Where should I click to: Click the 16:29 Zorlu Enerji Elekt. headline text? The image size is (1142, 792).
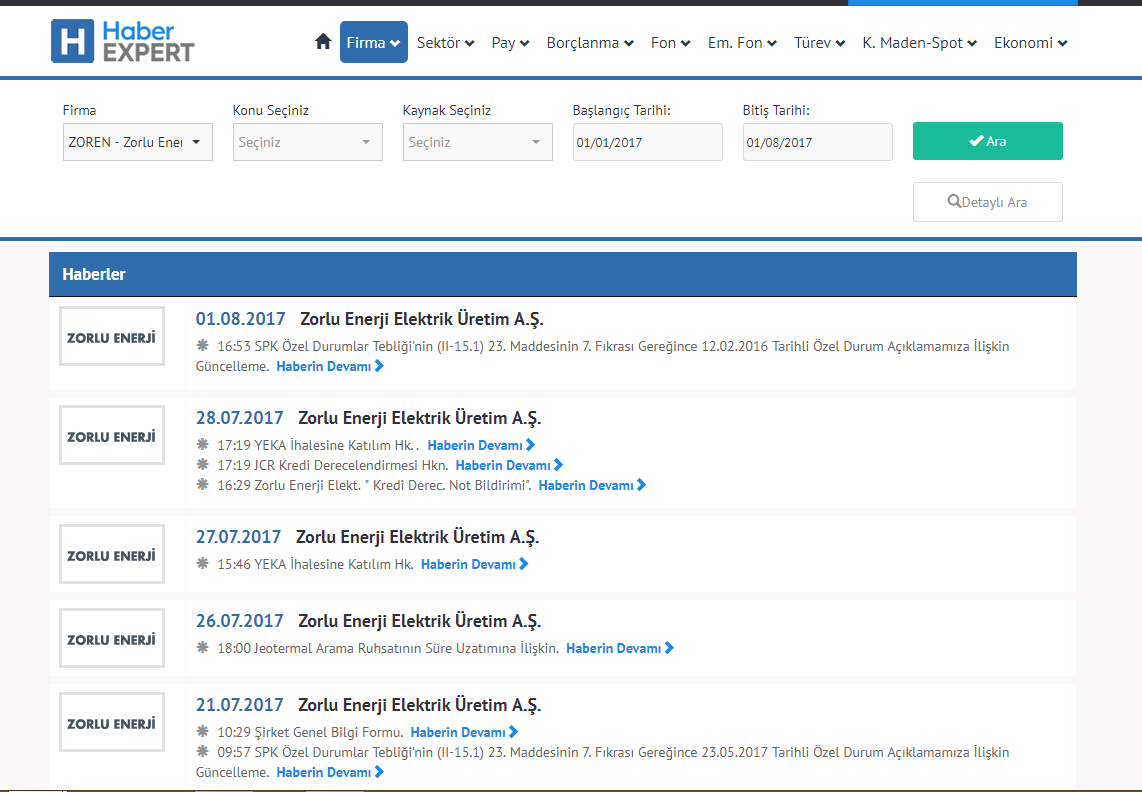click(374, 485)
